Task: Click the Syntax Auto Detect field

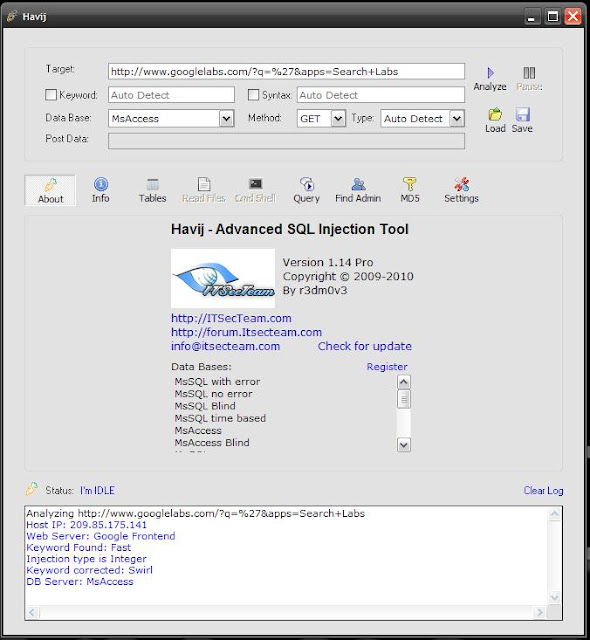Action: tap(380, 95)
